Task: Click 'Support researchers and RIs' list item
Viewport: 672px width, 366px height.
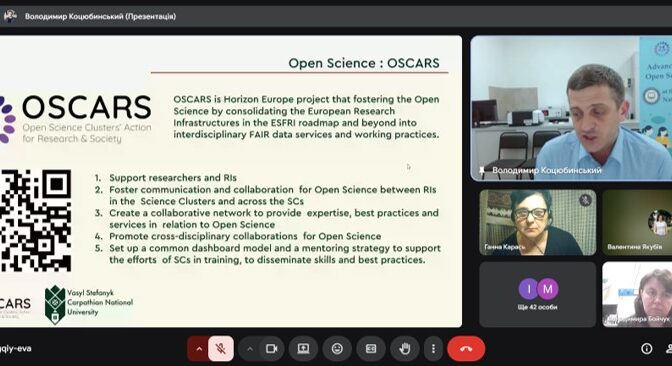Action: click(173, 177)
